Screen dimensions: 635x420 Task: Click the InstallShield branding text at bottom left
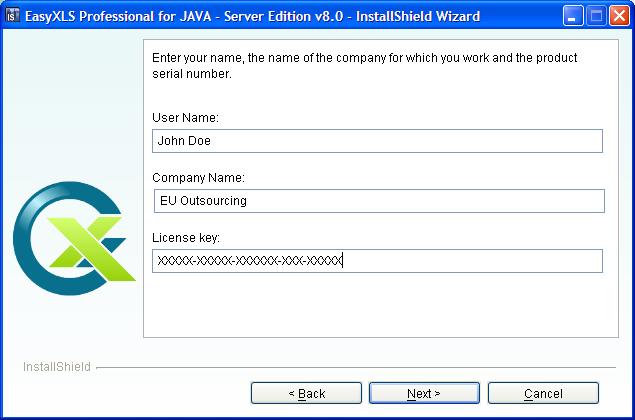(x=56, y=367)
